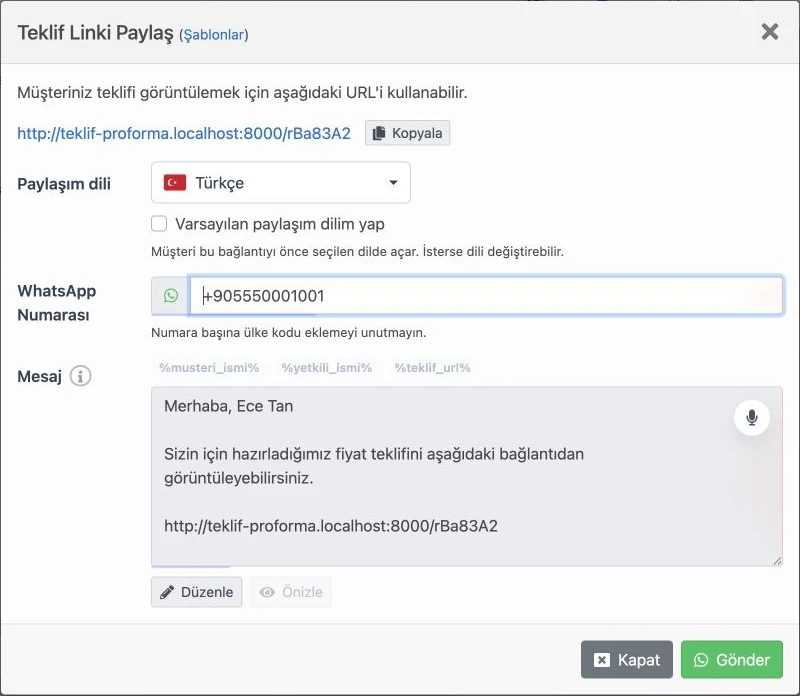Enable Varsayılan paylaşım dilim yap checkbox
Image resolution: width=800 pixels, height=696 pixels.
tap(159, 223)
